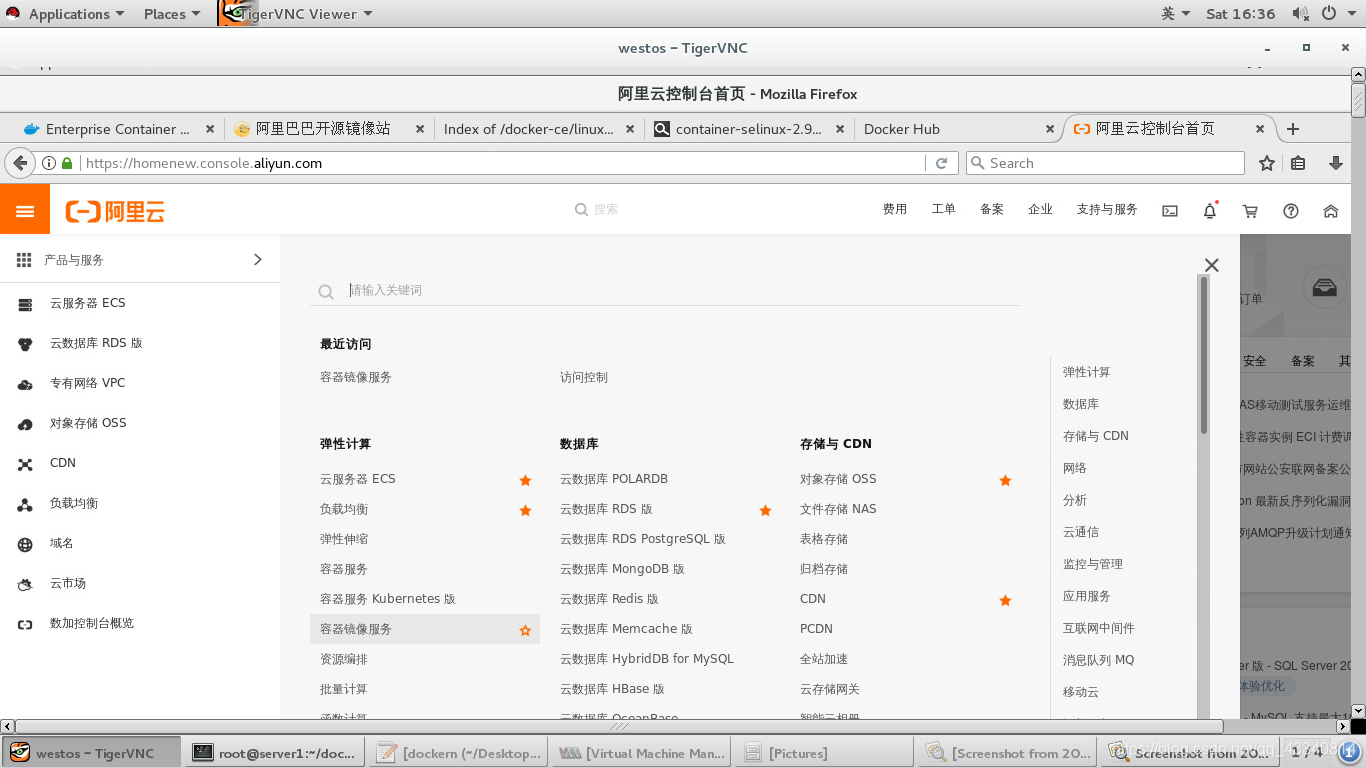Switch to root@server1 terminal in taskbar
This screenshot has height=768, width=1366.
coord(275,753)
